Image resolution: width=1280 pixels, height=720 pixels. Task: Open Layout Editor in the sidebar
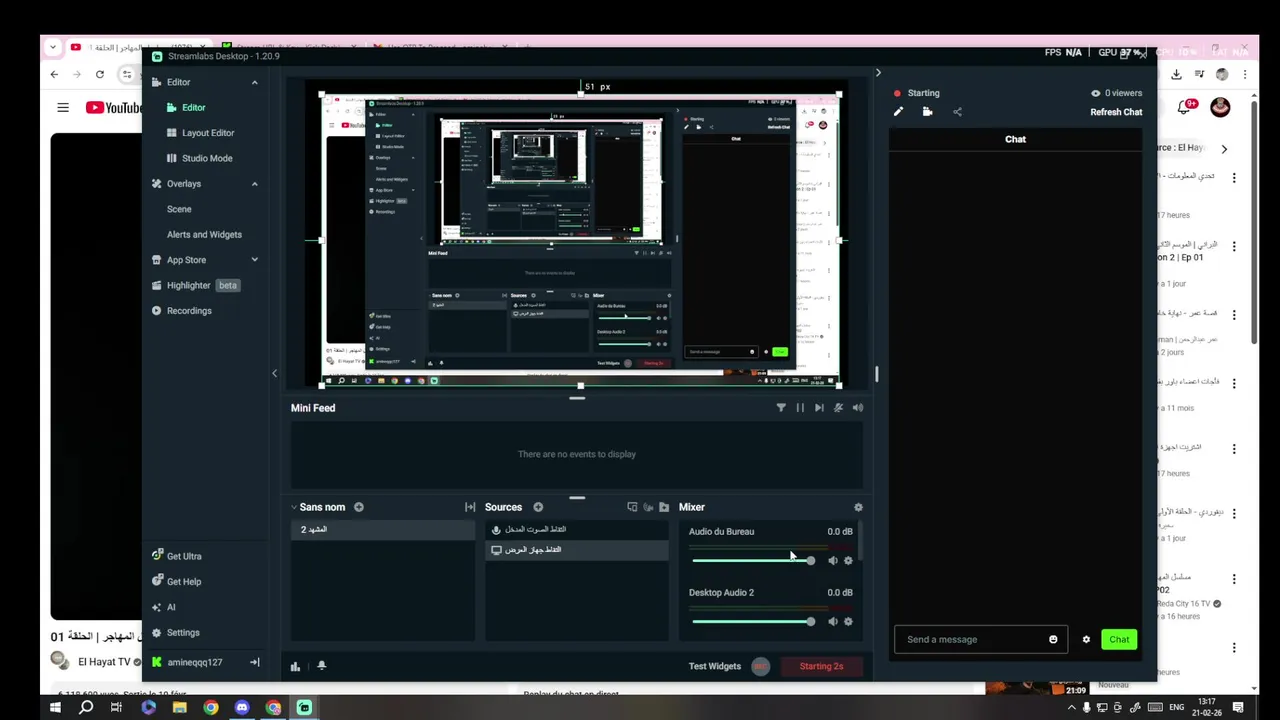point(200,133)
